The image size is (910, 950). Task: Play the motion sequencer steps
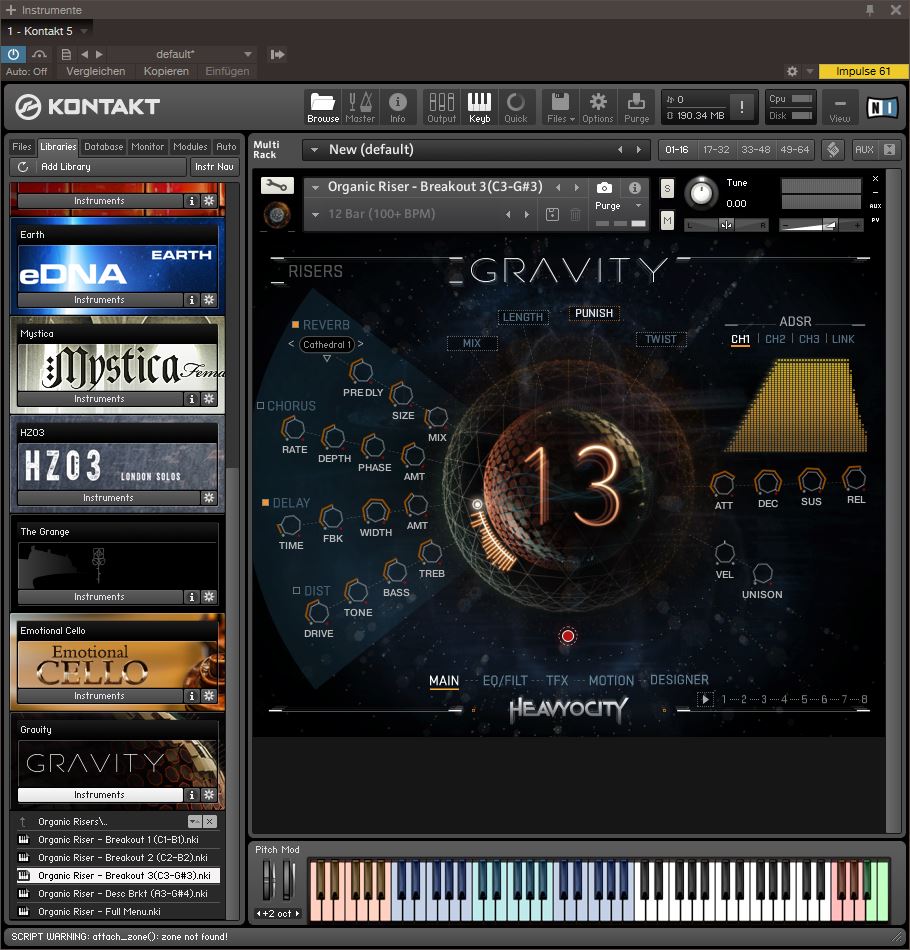click(x=705, y=699)
